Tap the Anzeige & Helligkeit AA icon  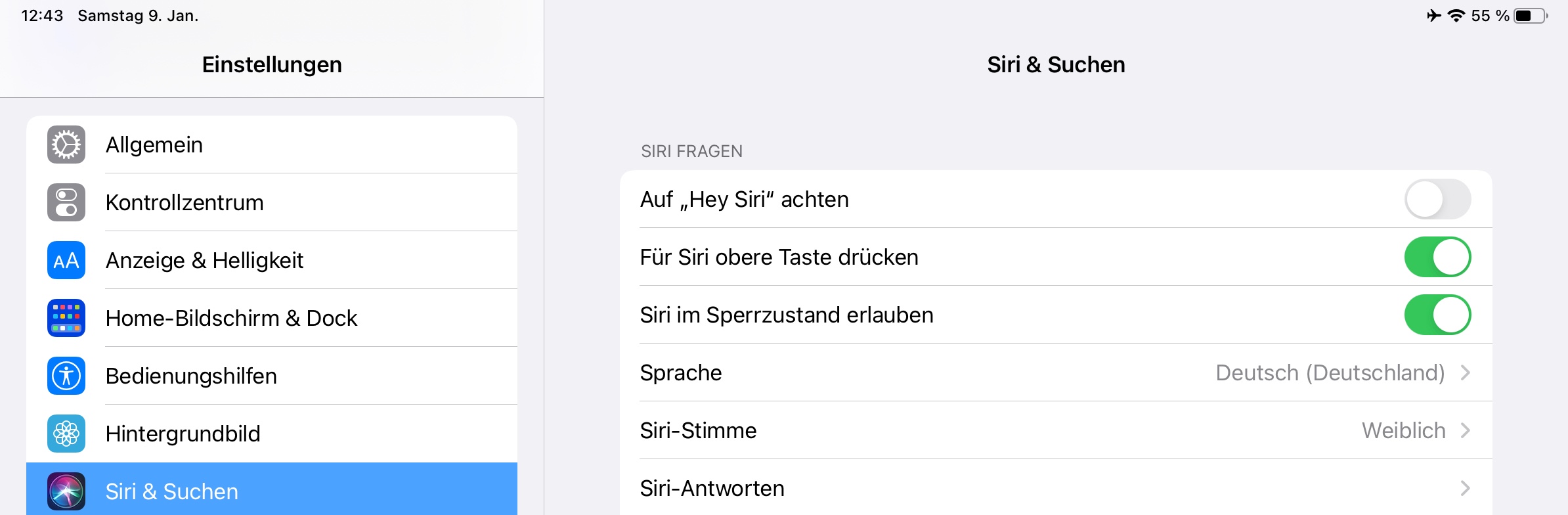66,260
